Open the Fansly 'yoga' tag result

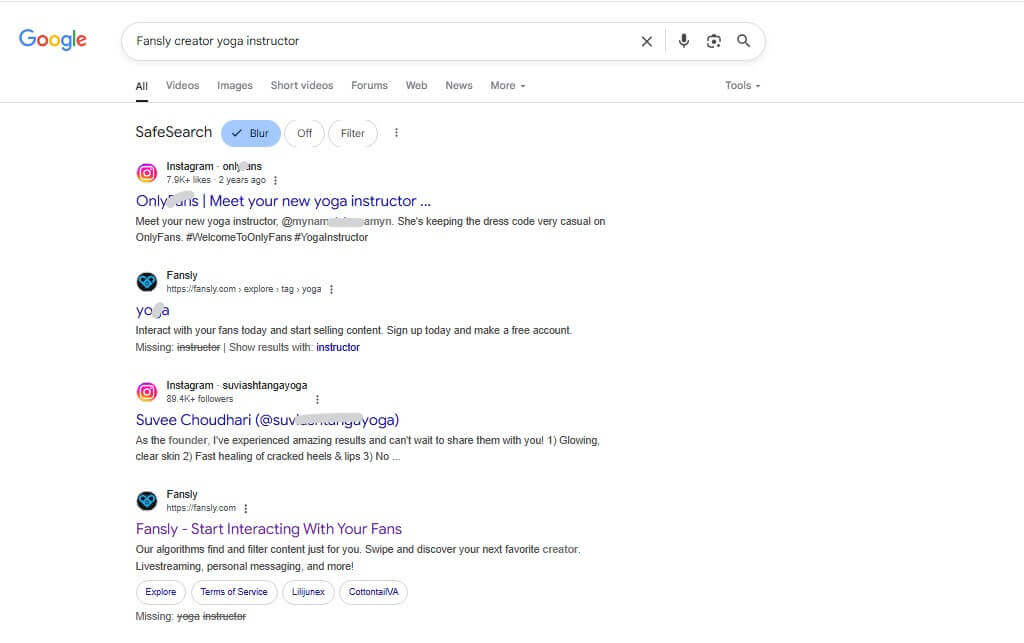click(152, 310)
